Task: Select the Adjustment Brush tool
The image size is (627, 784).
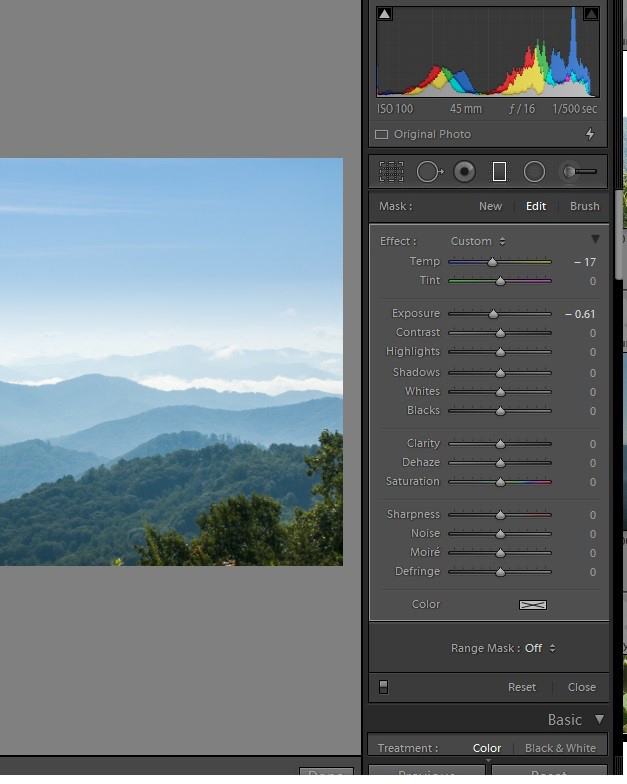Action: (x=578, y=172)
